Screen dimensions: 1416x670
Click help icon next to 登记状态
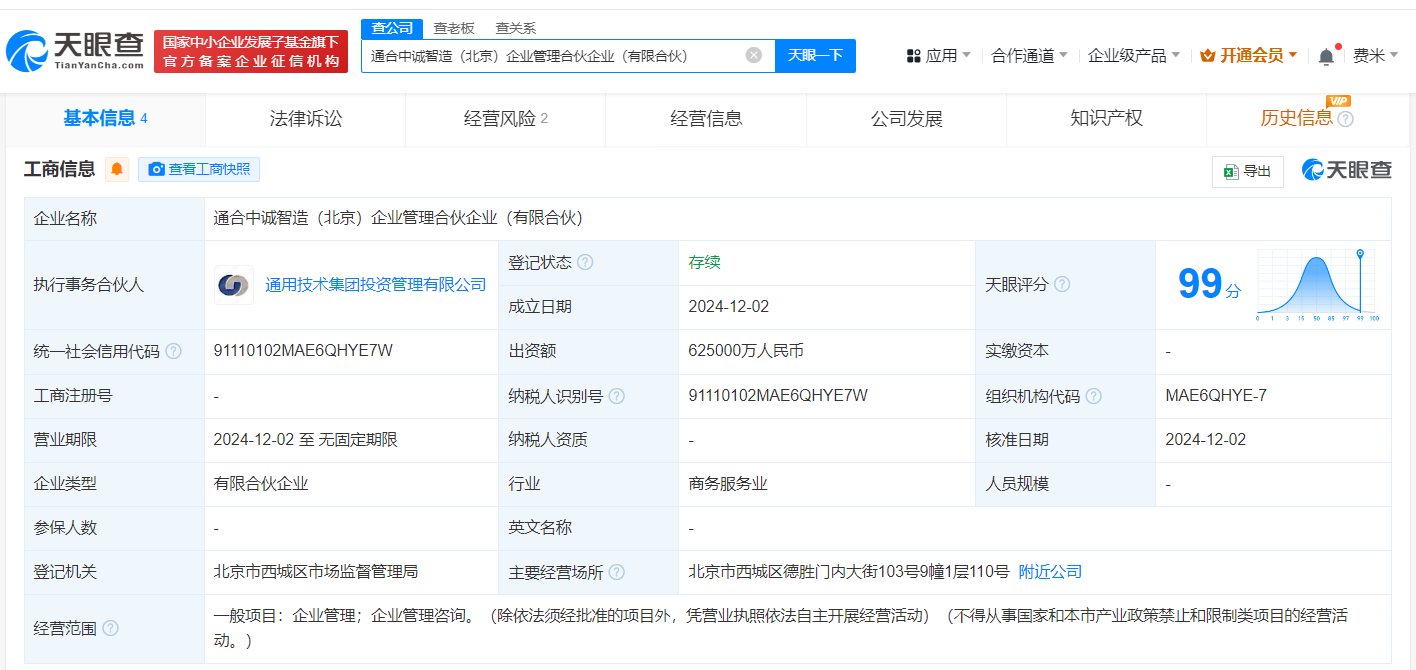[585, 262]
